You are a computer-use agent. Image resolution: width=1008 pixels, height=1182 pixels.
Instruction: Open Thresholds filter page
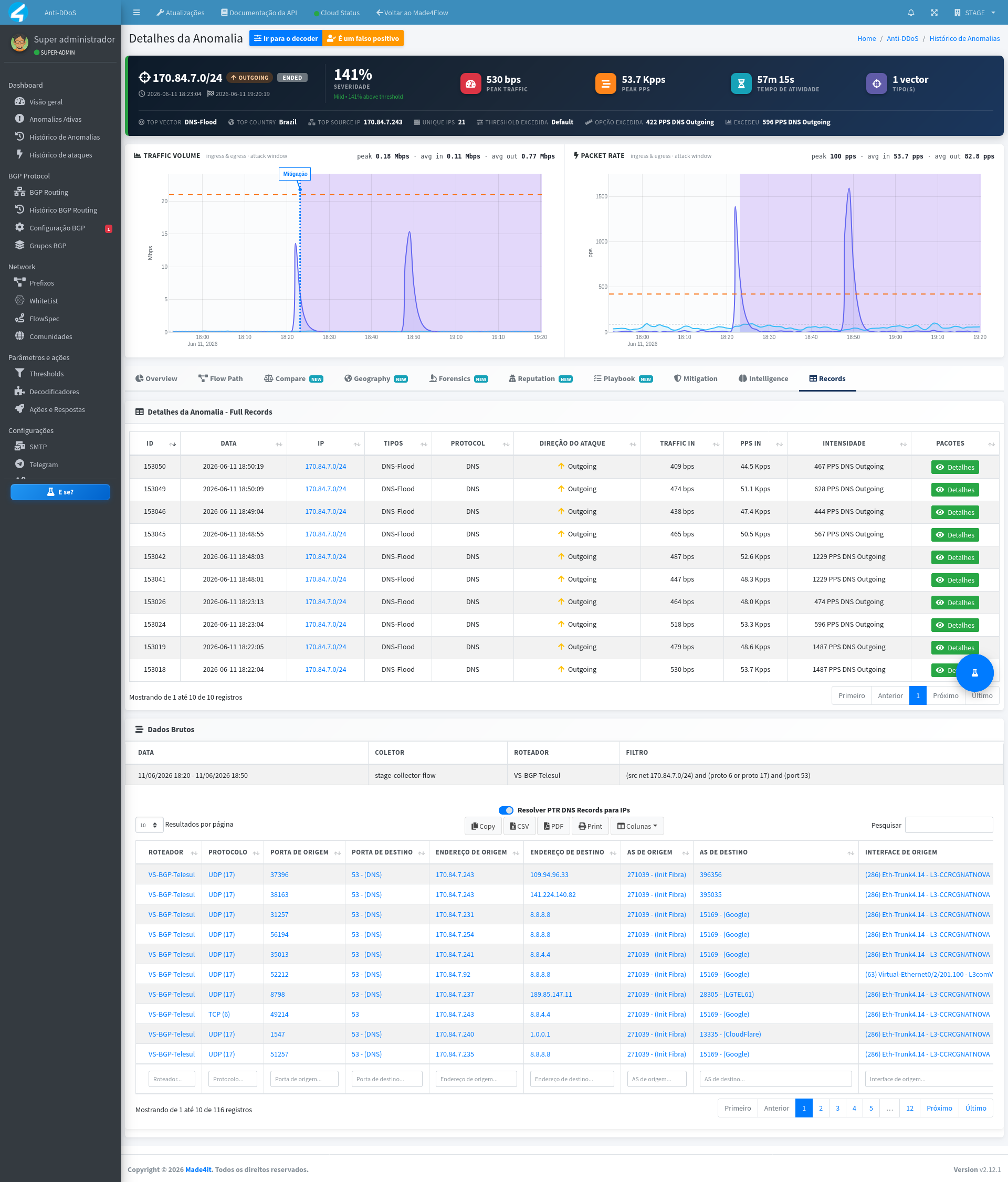(x=46, y=374)
